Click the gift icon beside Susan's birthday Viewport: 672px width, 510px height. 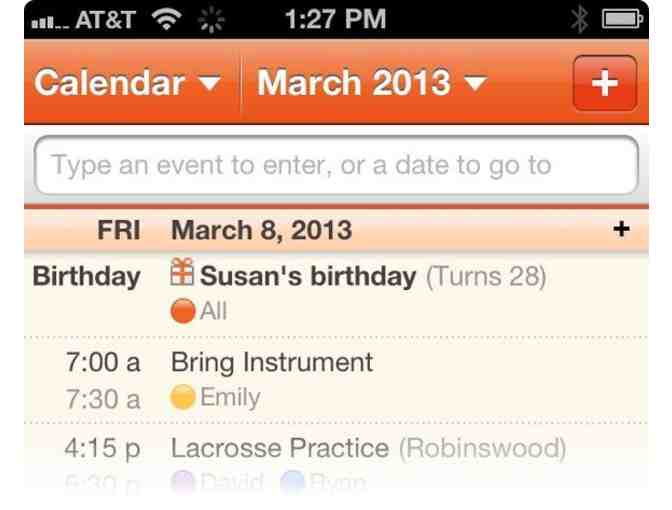[183, 275]
